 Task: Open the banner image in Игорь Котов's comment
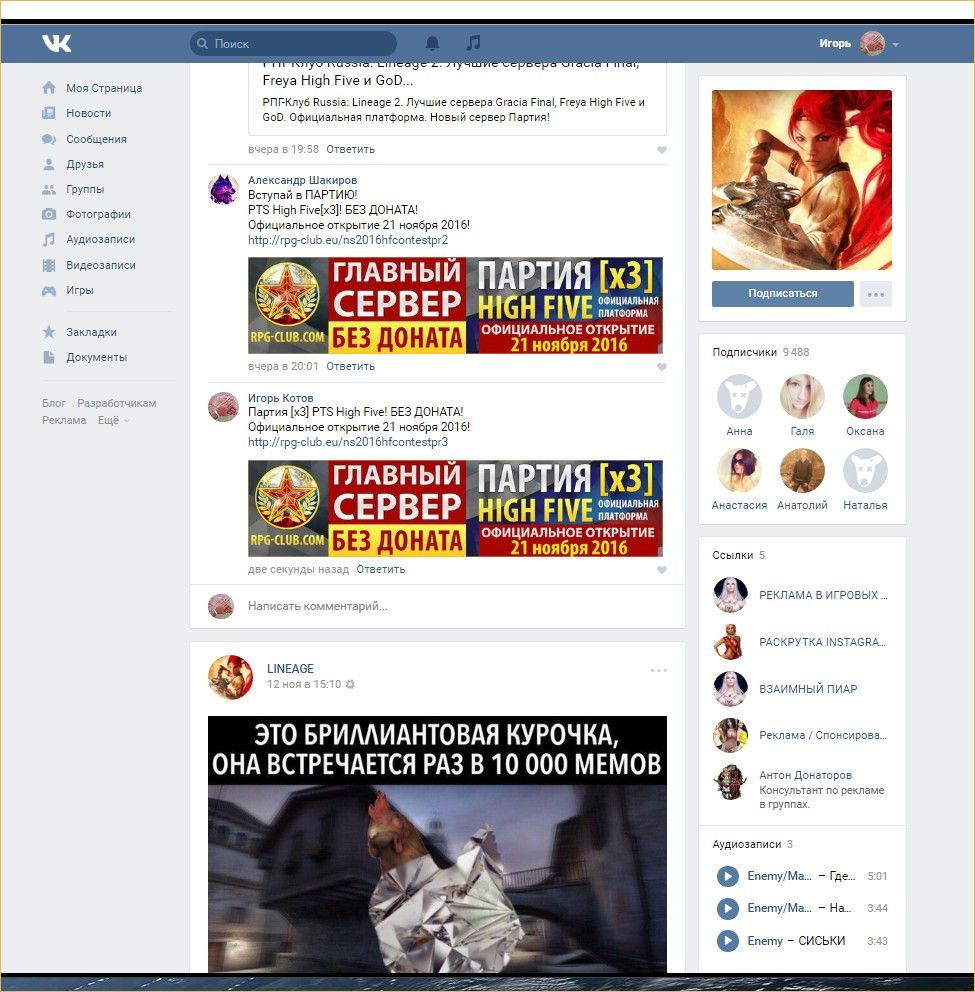pyautogui.click(x=456, y=509)
